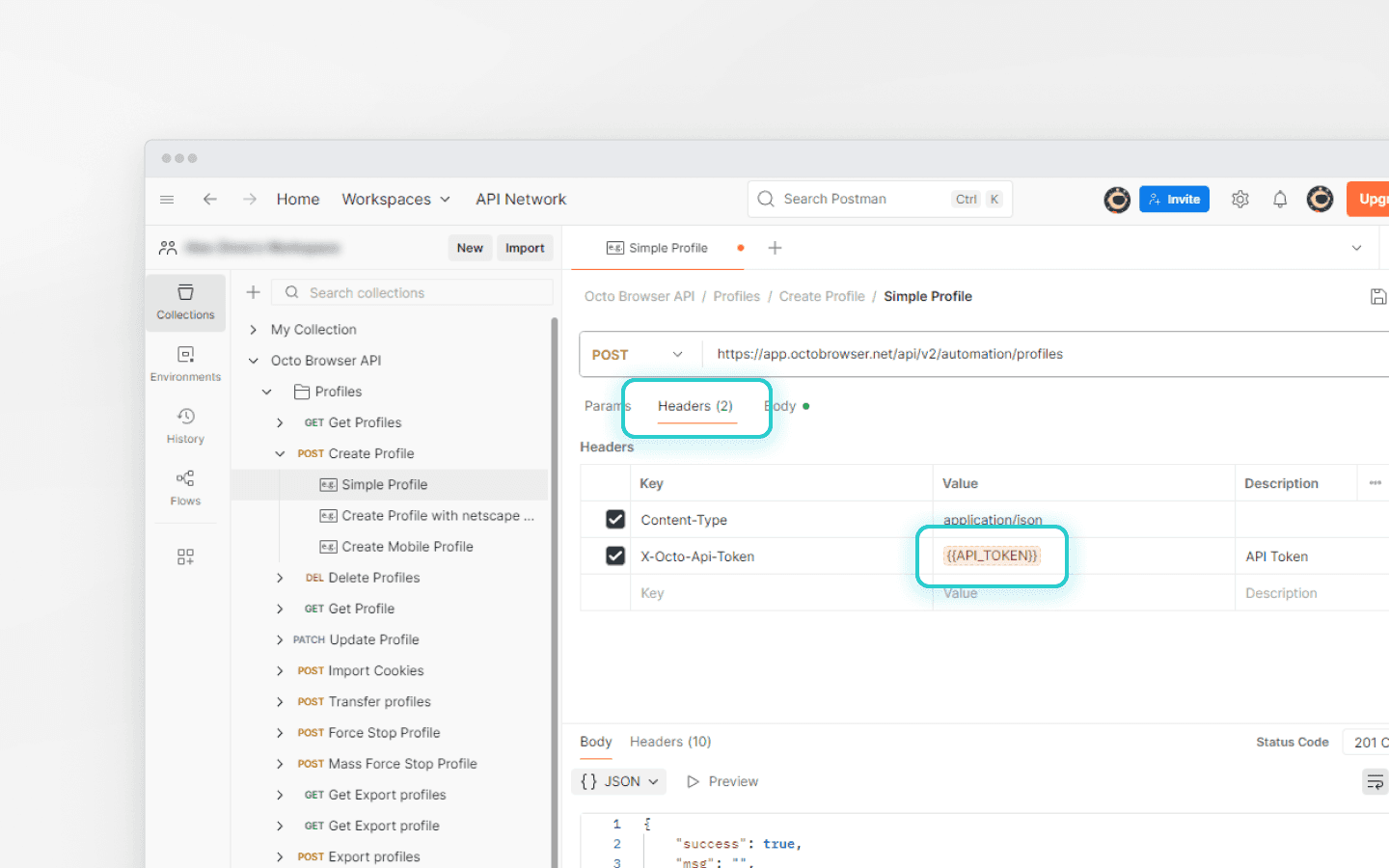Screen dimensions: 1389x868
Task: Switch to the response Headers (10) tab
Action: [670, 742]
